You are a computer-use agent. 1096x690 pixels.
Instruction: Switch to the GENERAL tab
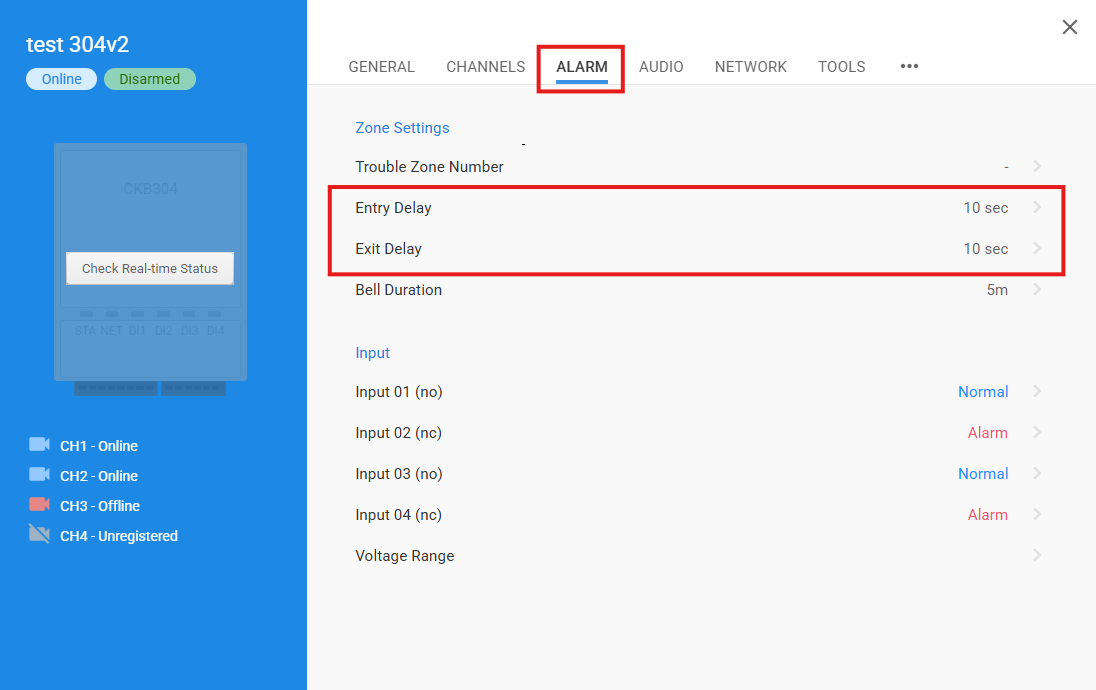tap(381, 67)
